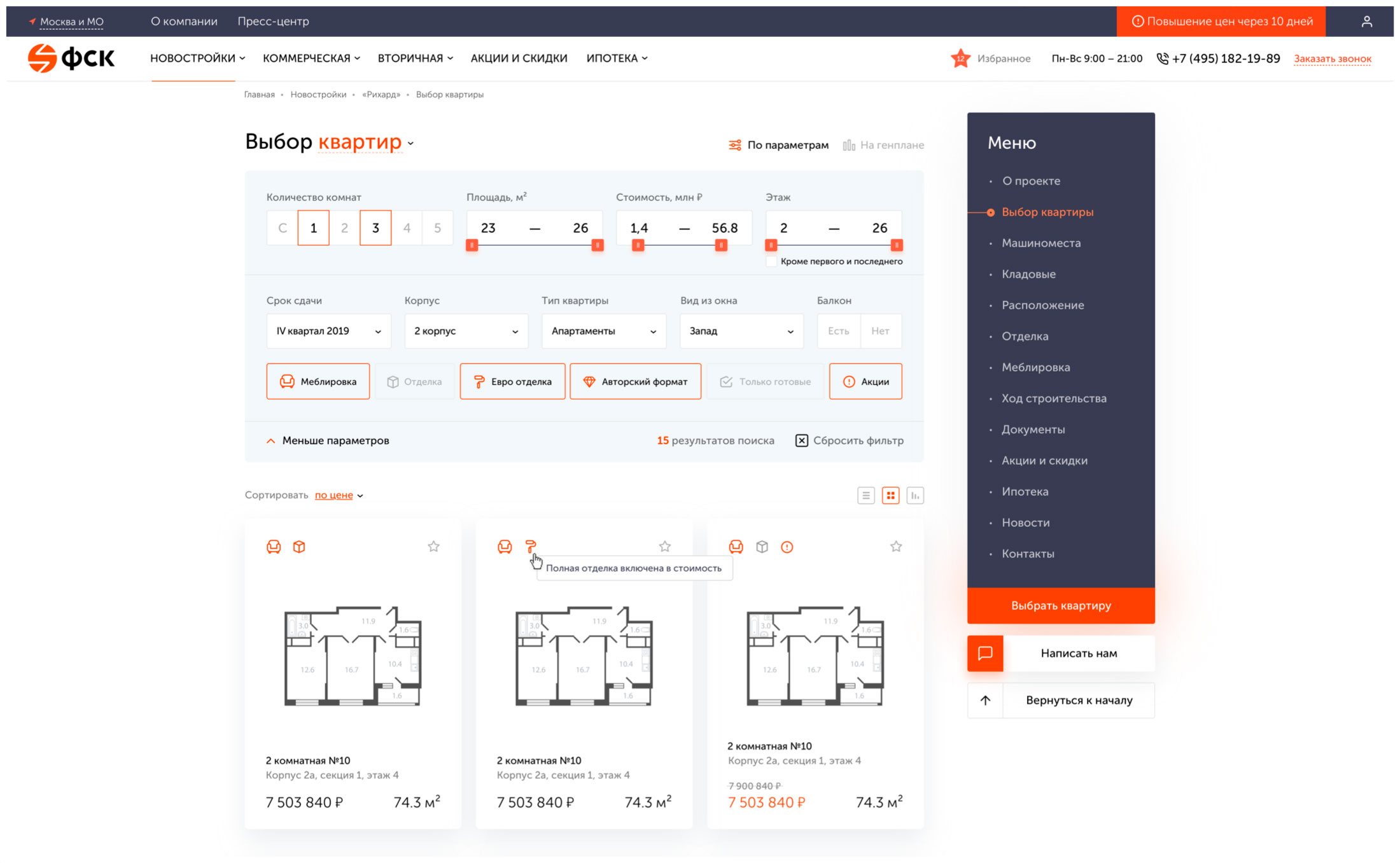Open Вид из окна dropdown
This screenshot has width=1400, height=863.
(x=741, y=331)
